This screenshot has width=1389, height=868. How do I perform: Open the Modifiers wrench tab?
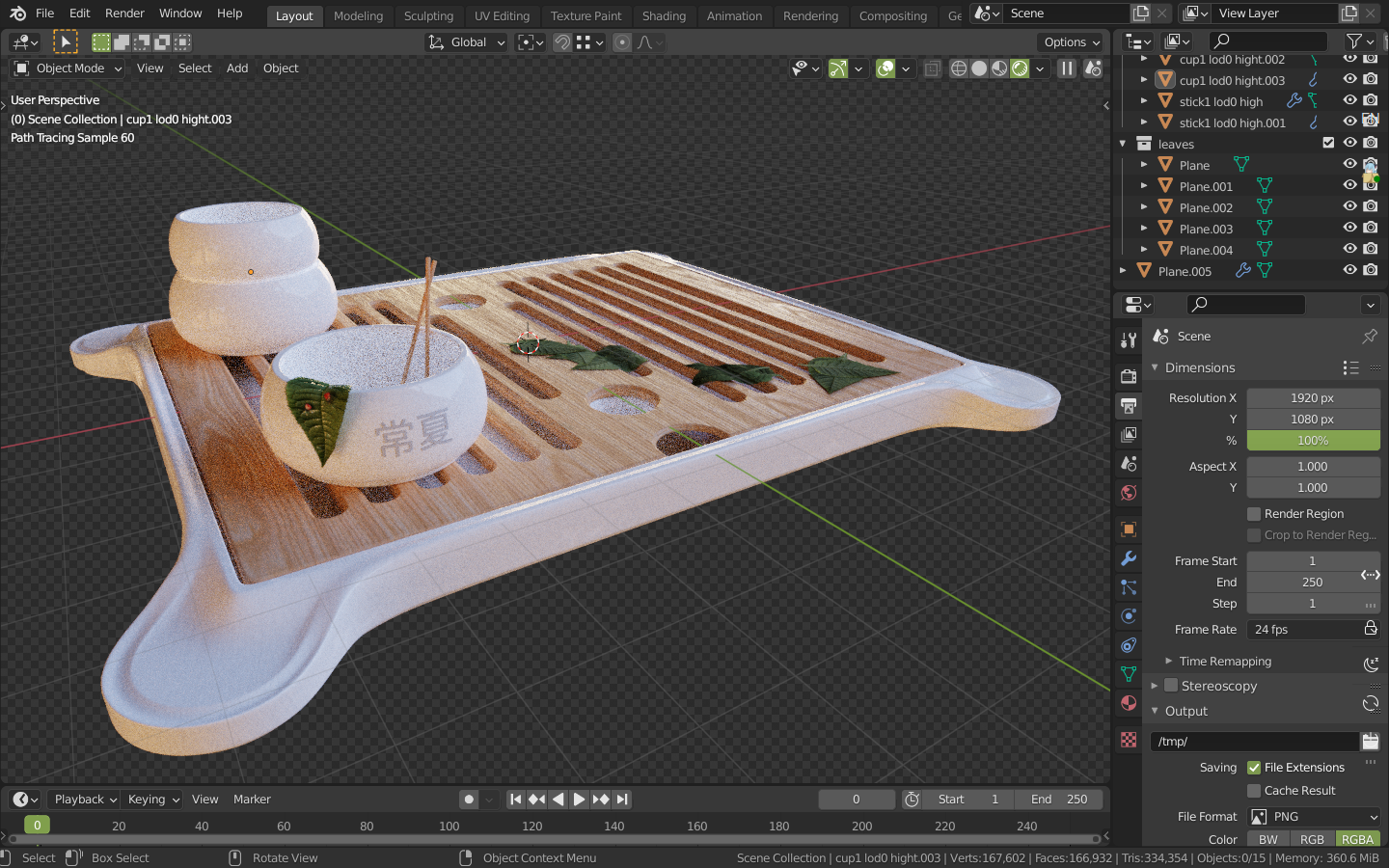(x=1129, y=558)
